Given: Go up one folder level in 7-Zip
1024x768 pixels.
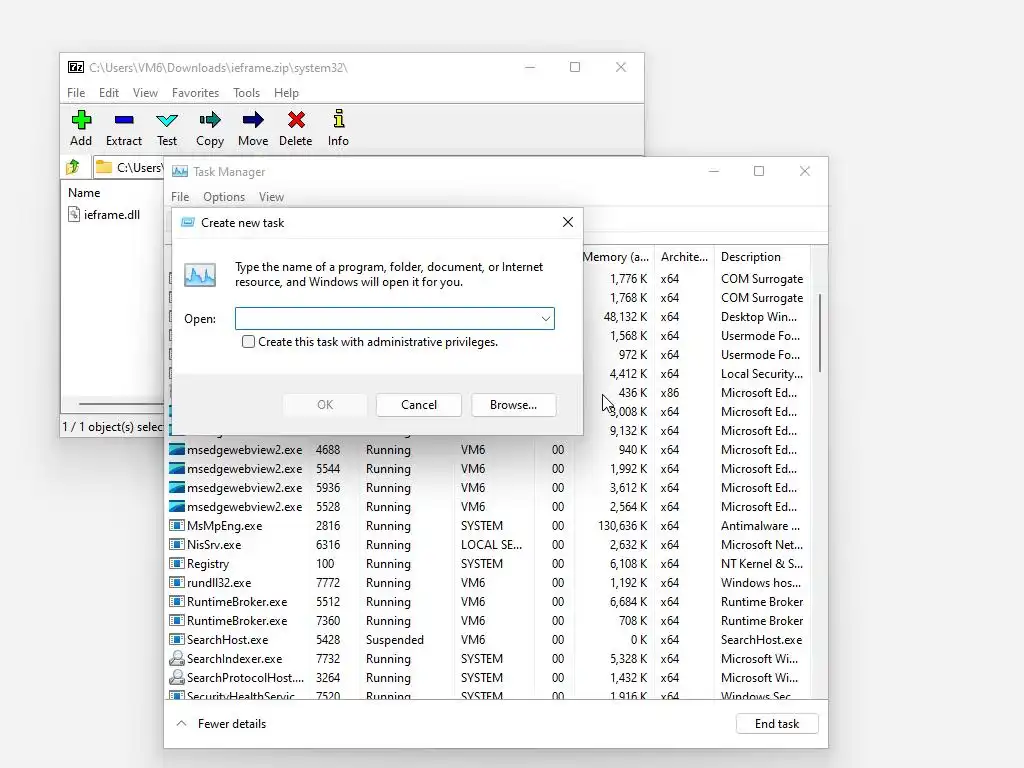Looking at the screenshot, I should 73,167.
